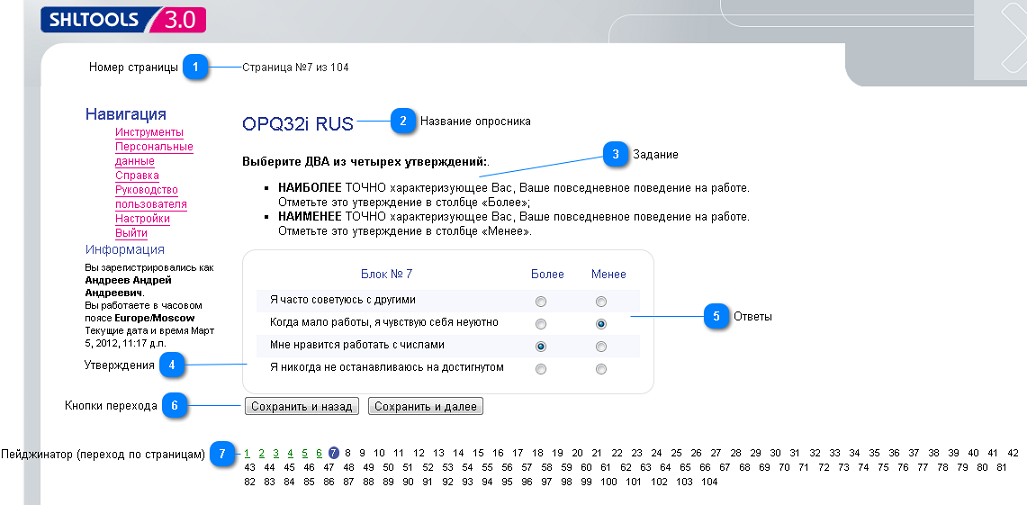Image resolution: width=1027 pixels, height=505 pixels.
Task: Click the «Выйти» logout link
Action: [x=131, y=233]
